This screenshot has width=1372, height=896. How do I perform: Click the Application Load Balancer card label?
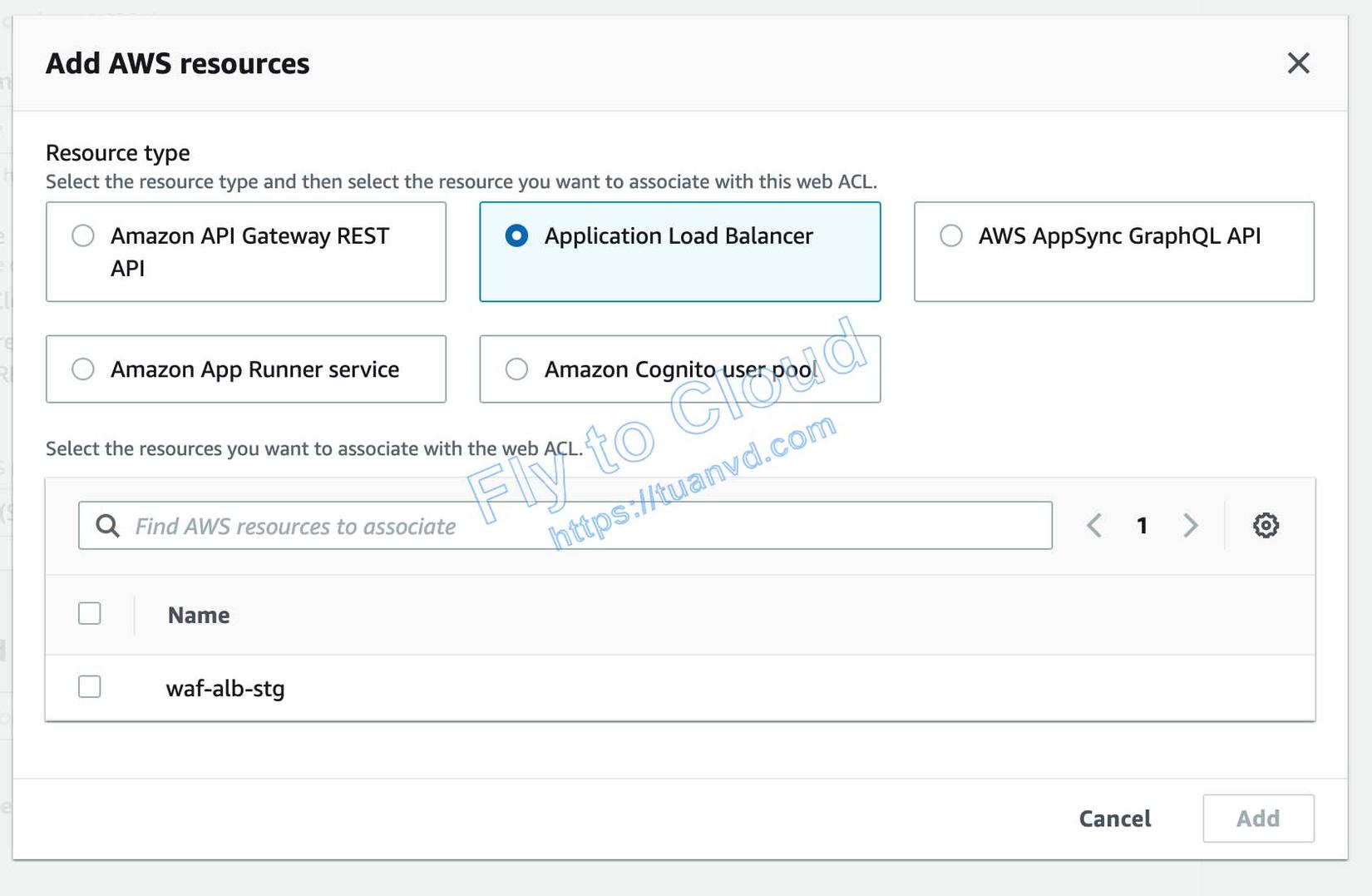click(x=679, y=236)
